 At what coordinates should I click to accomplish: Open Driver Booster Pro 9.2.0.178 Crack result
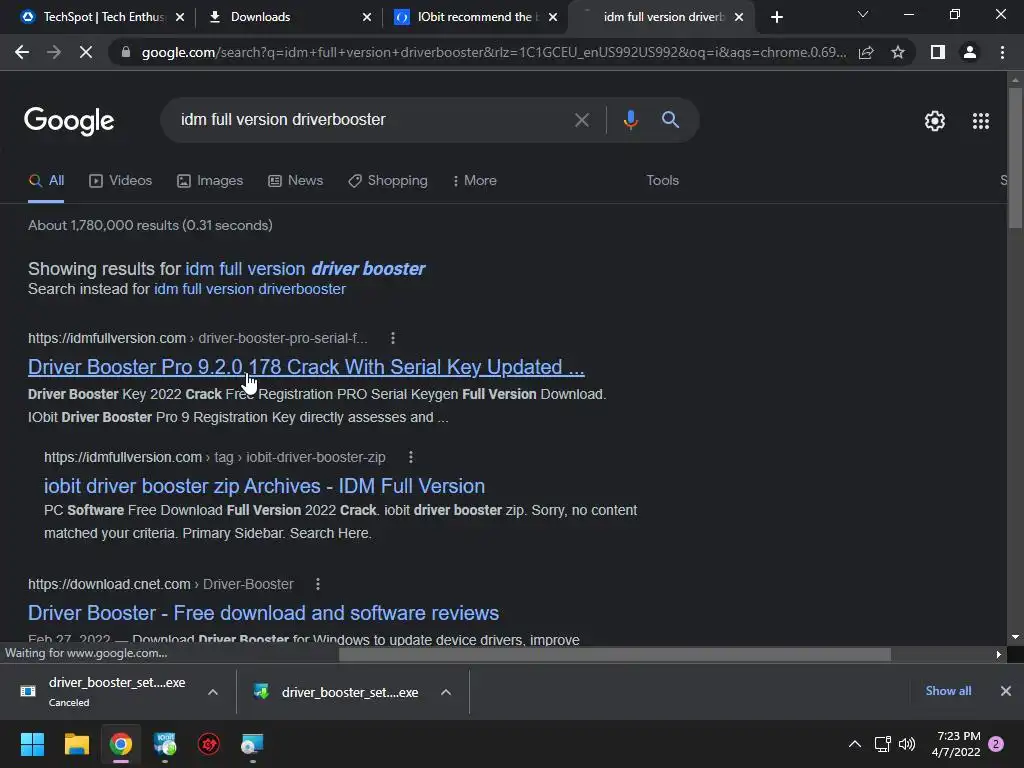[x=306, y=367]
